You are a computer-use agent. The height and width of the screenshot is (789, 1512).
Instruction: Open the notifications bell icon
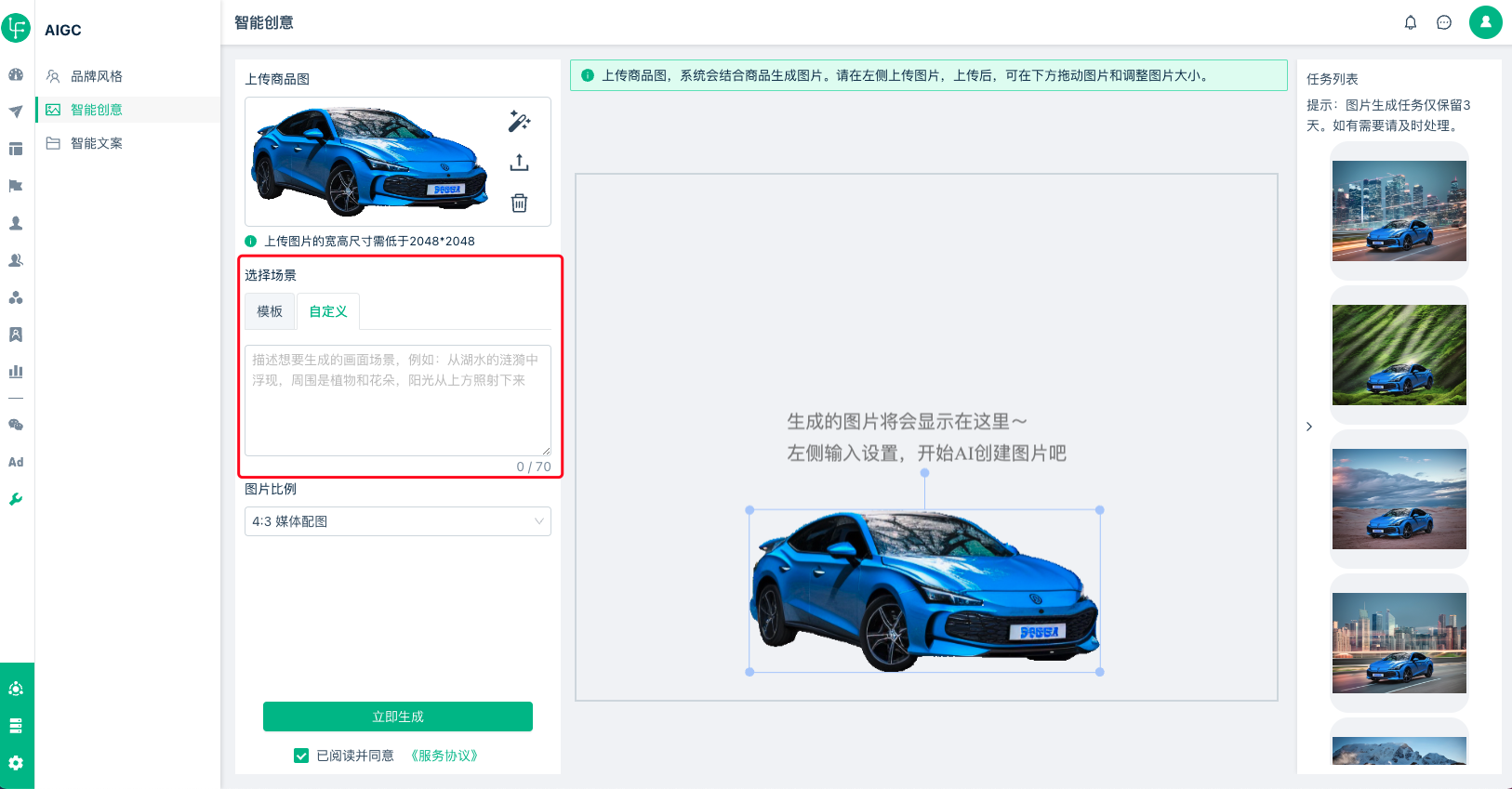click(x=1411, y=22)
